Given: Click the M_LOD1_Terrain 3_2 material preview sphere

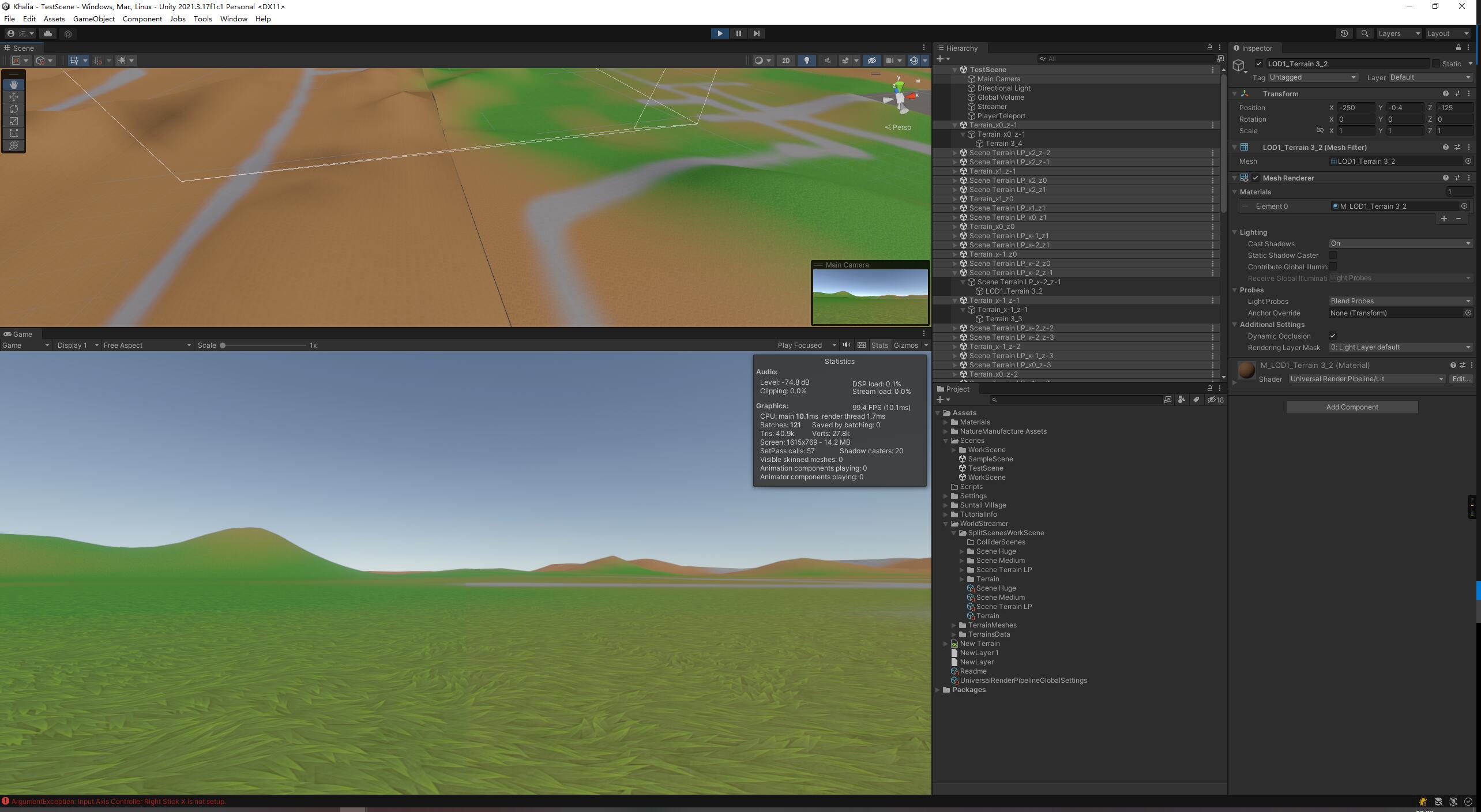Looking at the screenshot, I should click(1246, 370).
